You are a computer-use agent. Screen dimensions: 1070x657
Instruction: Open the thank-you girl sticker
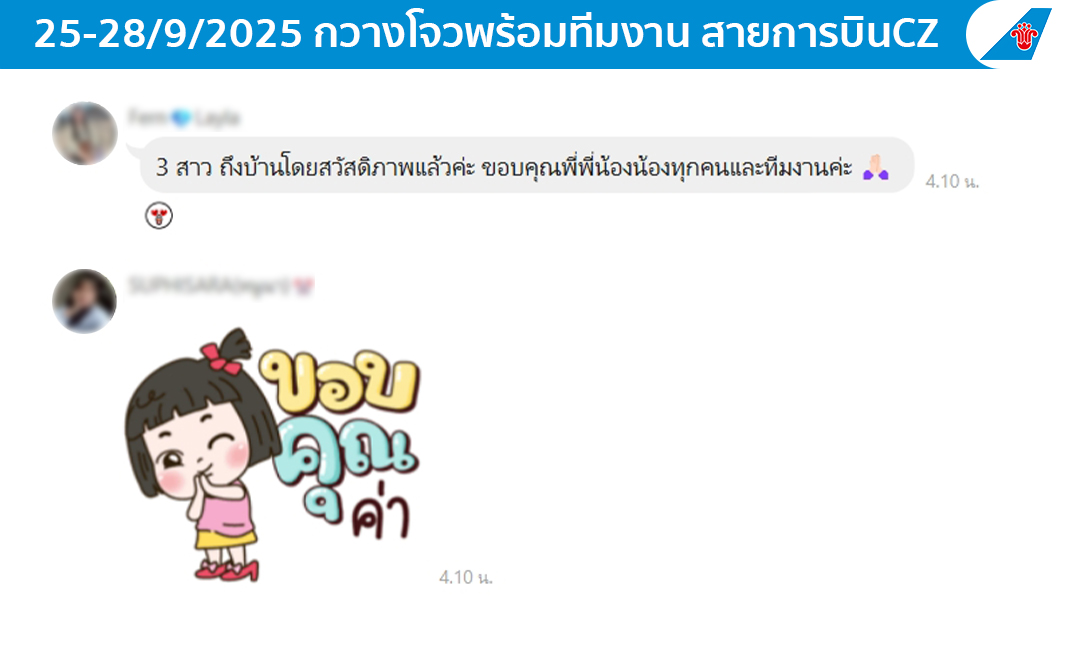coord(273,455)
